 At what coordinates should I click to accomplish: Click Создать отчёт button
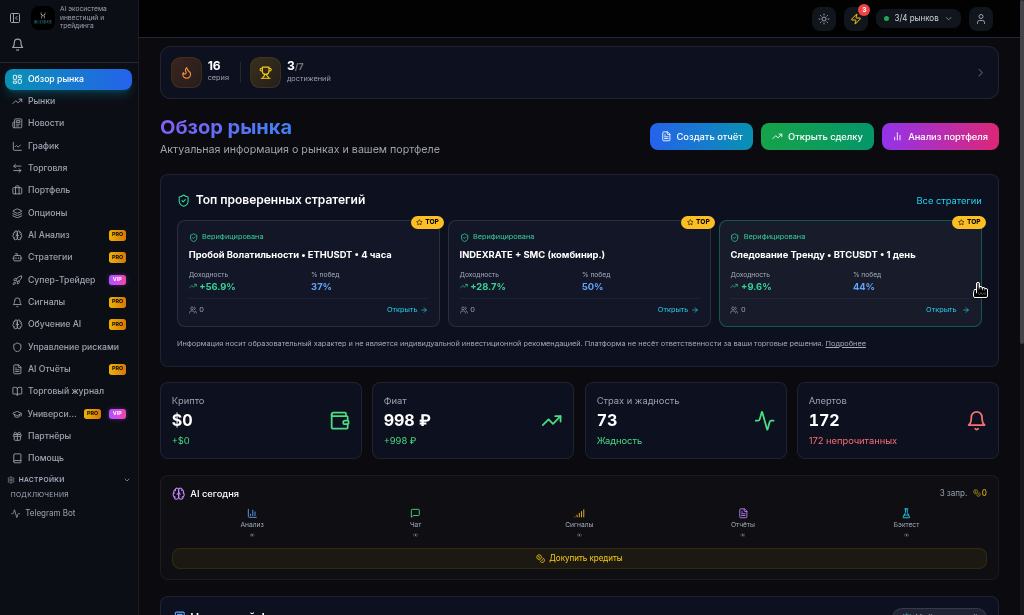(701, 136)
